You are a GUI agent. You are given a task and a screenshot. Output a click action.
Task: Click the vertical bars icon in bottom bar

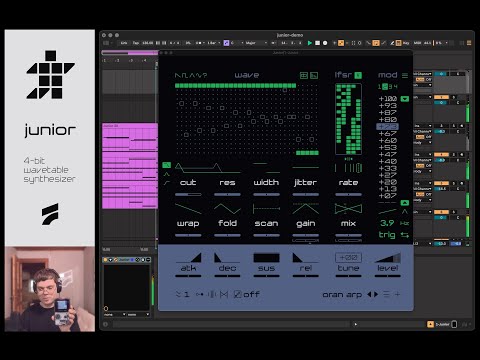pos(212,294)
